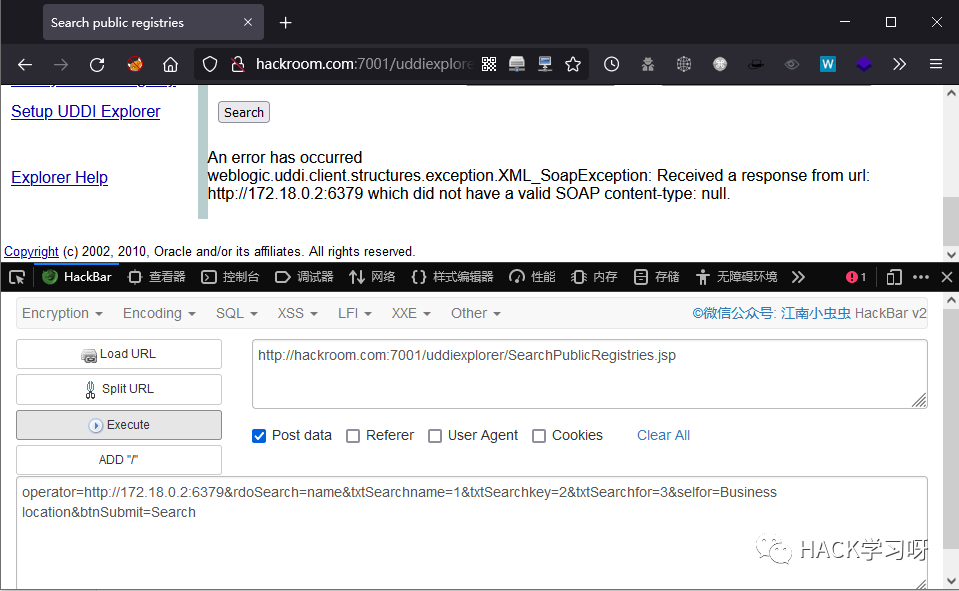The image size is (959, 591).
Task: Switch to the 样式编辑器 style editor tab
Action: (452, 277)
